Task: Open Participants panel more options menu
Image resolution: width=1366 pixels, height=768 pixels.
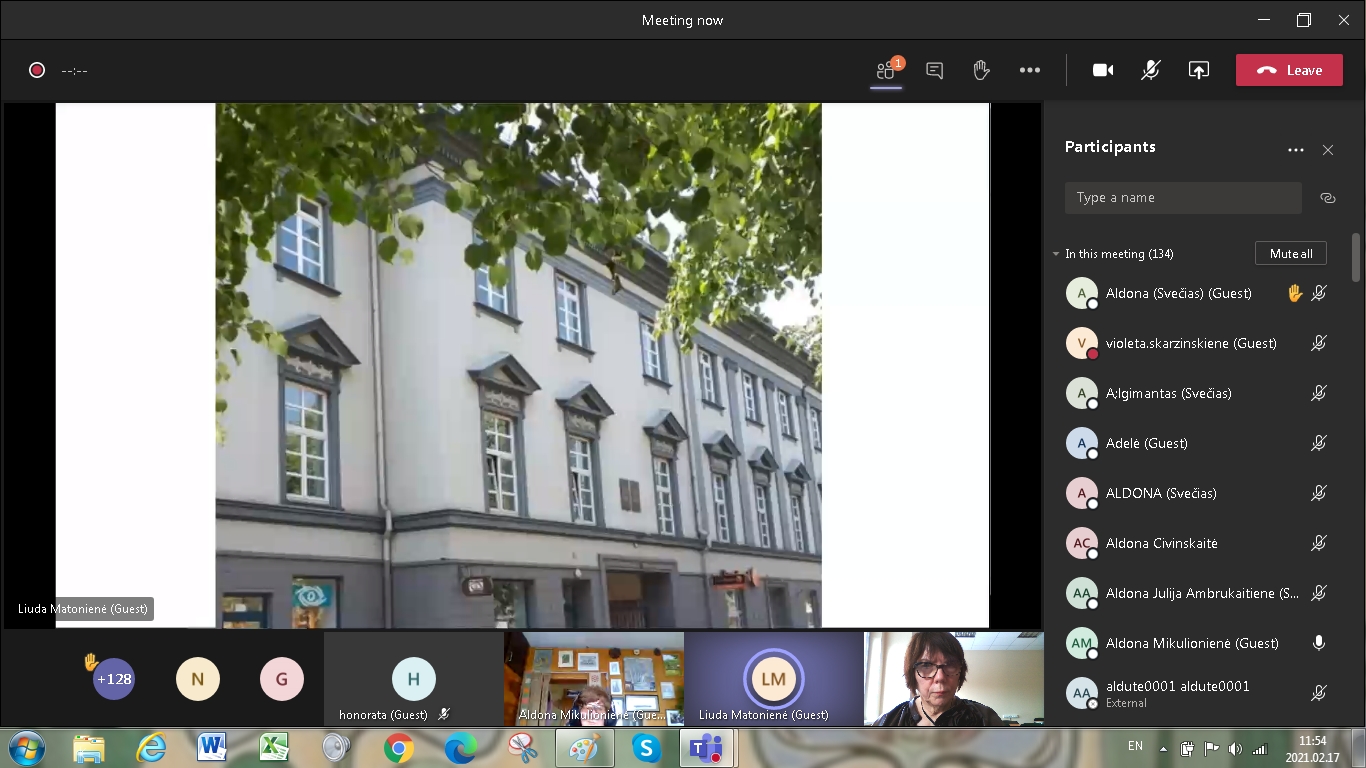Action: [x=1295, y=150]
